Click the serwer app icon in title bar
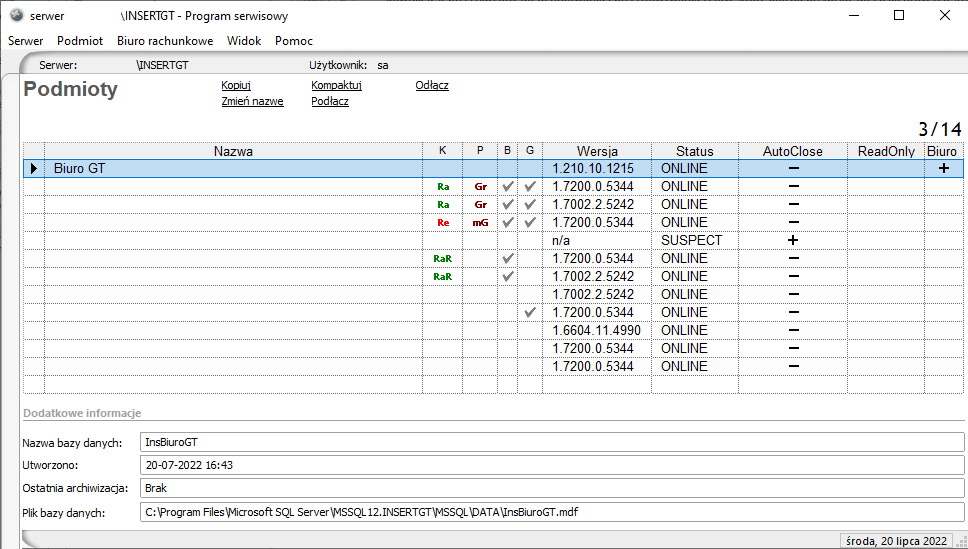The width and height of the screenshot is (968, 549). pos(16,16)
